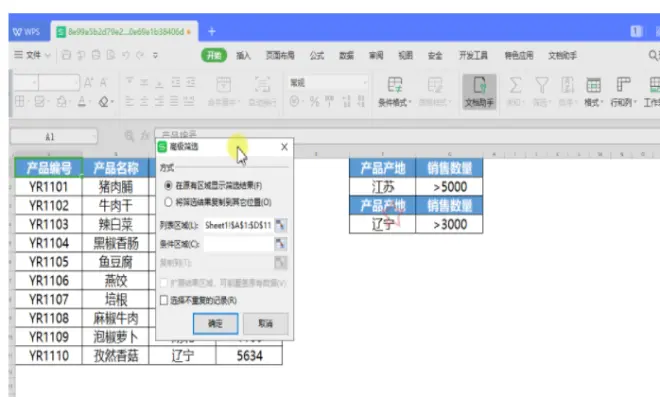This screenshot has height=397, width=660.
Task: Select the criteria cell 江苏
Action: [x=383, y=187]
